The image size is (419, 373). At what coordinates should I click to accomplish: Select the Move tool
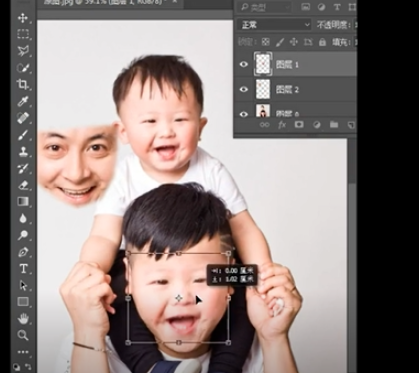[x=23, y=18]
